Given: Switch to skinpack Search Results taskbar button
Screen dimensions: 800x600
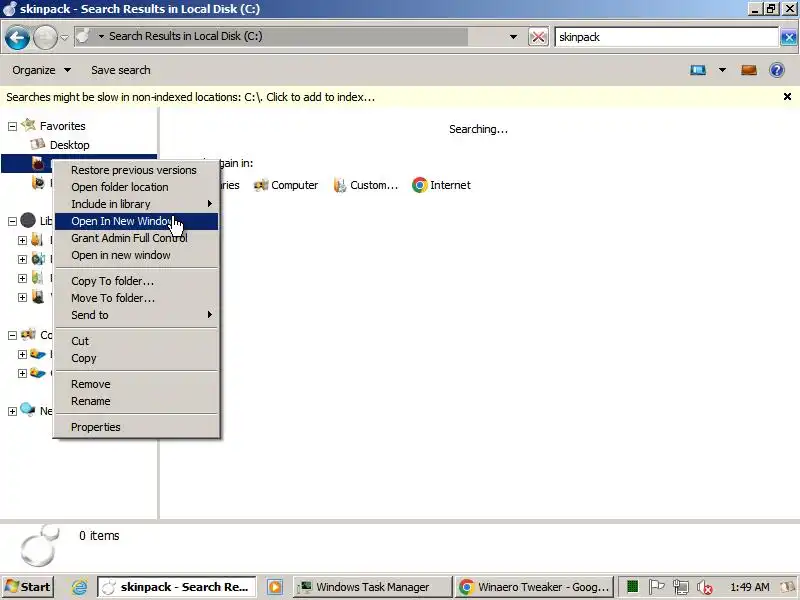Looking at the screenshot, I should click(x=176, y=587).
